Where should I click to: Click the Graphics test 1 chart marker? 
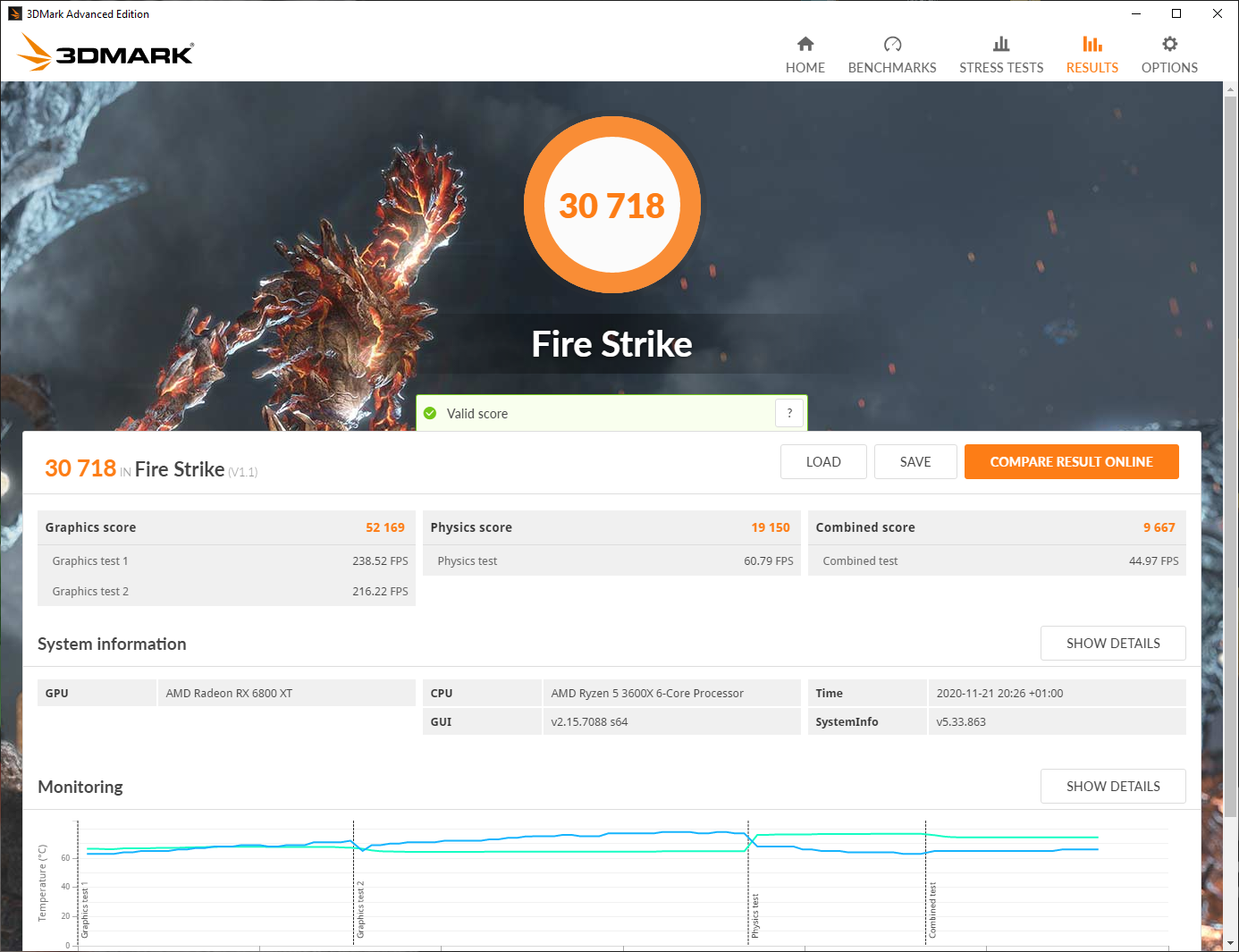85,910
